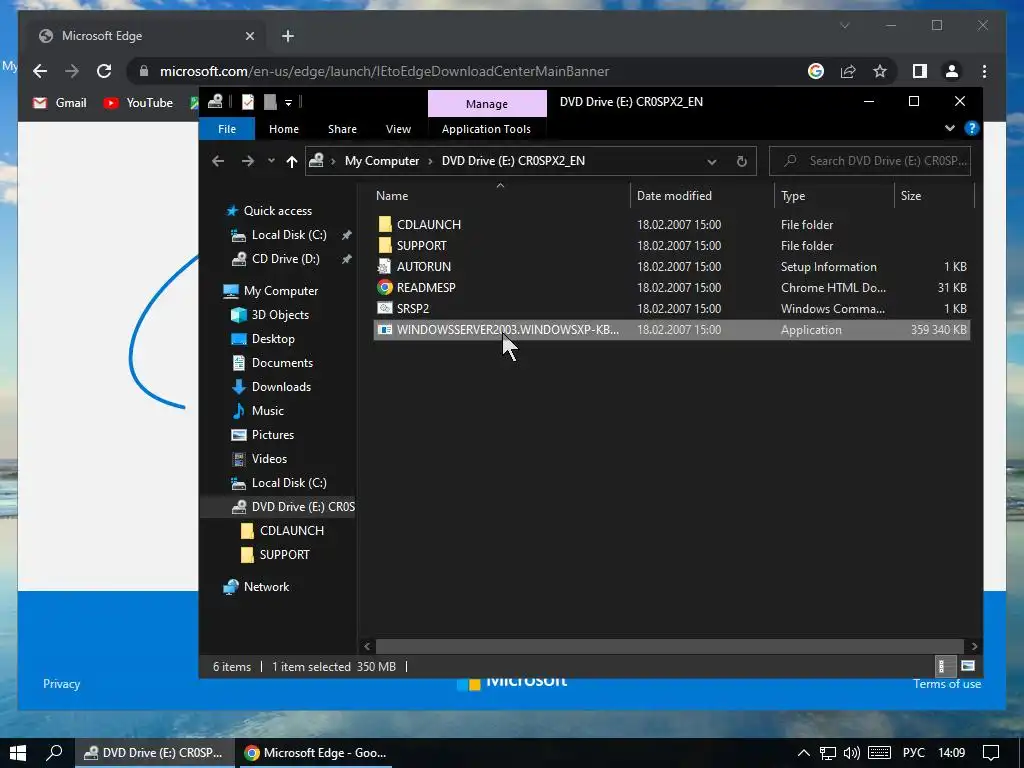Open Desktop folder in sidebar
Viewport: 1024px width, 768px height.
273,339
